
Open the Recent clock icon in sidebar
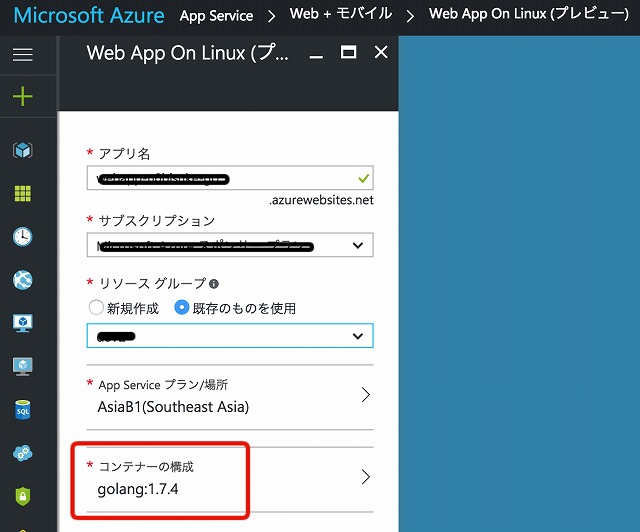[x=22, y=237]
